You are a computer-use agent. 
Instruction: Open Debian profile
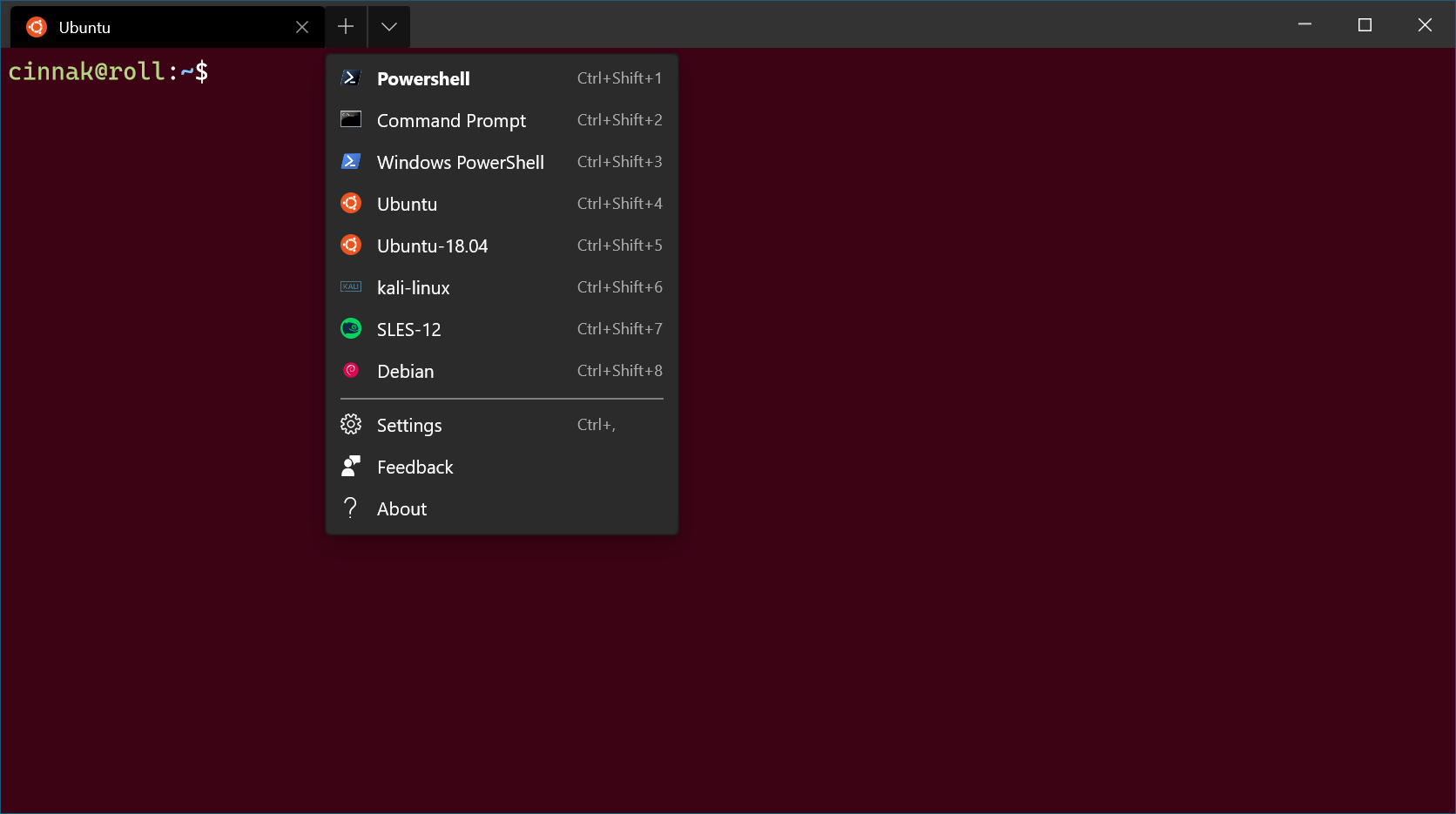pos(502,371)
